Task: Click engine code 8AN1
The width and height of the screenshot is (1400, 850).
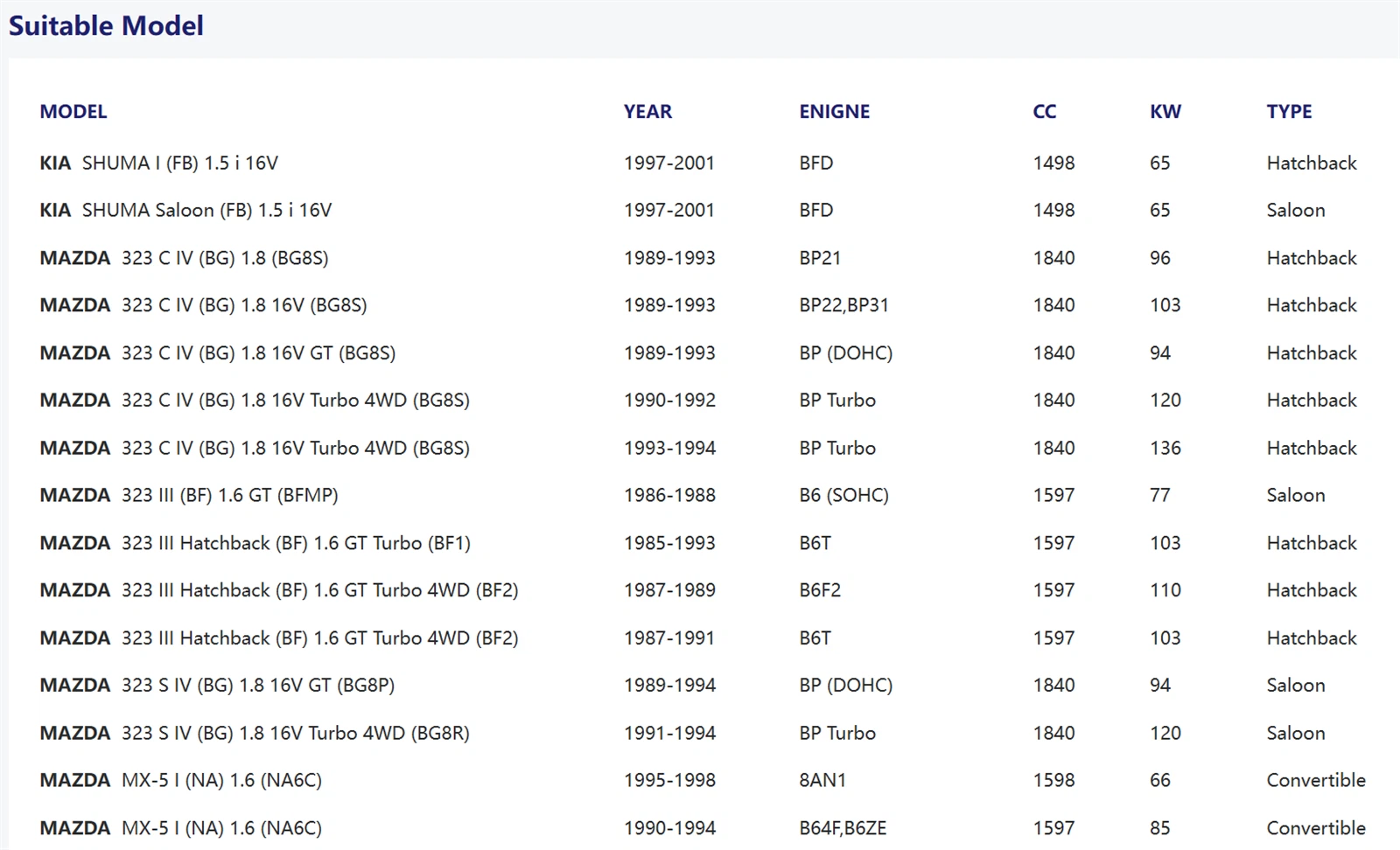Action: [822, 780]
